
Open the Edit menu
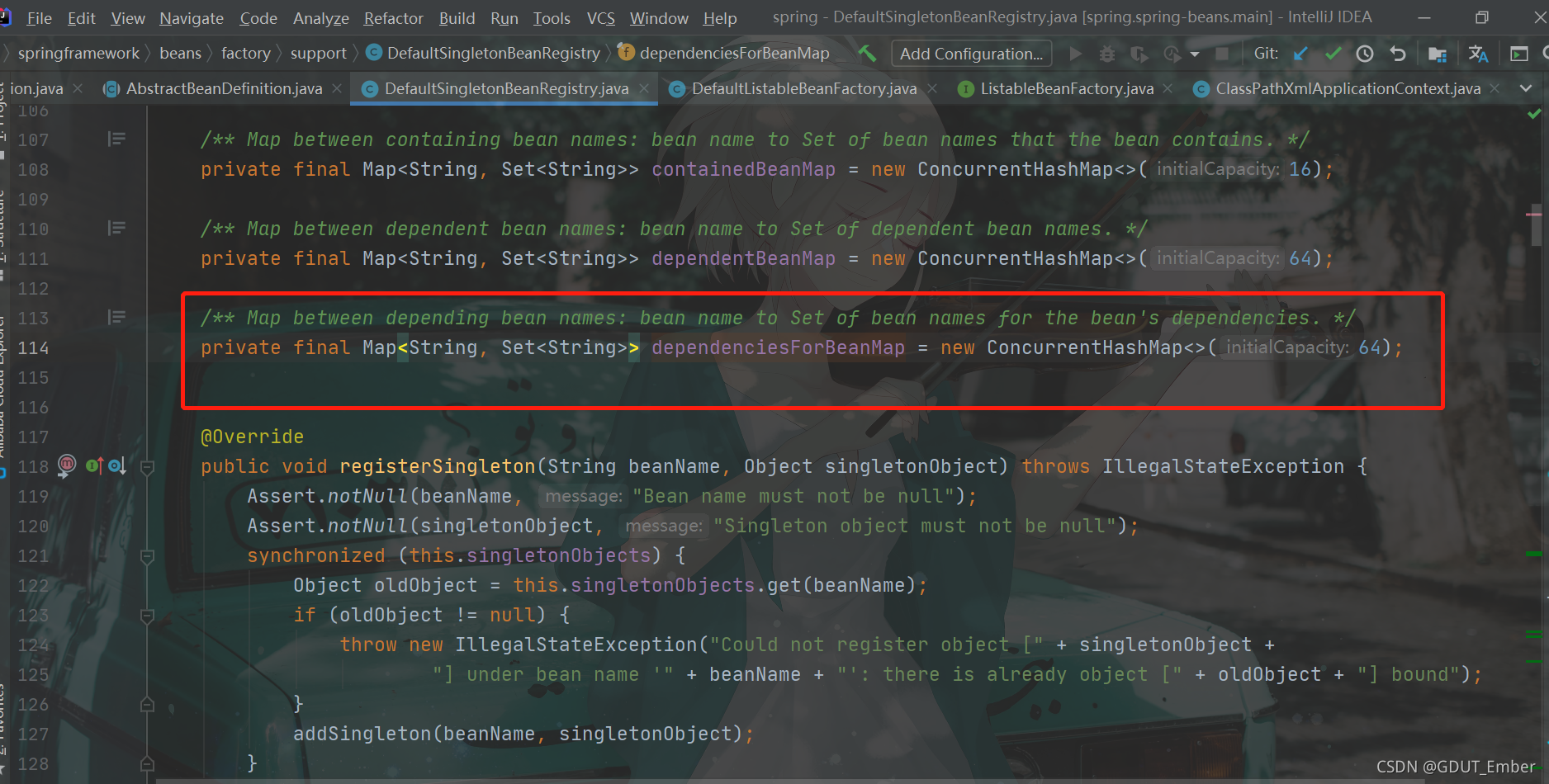point(82,18)
